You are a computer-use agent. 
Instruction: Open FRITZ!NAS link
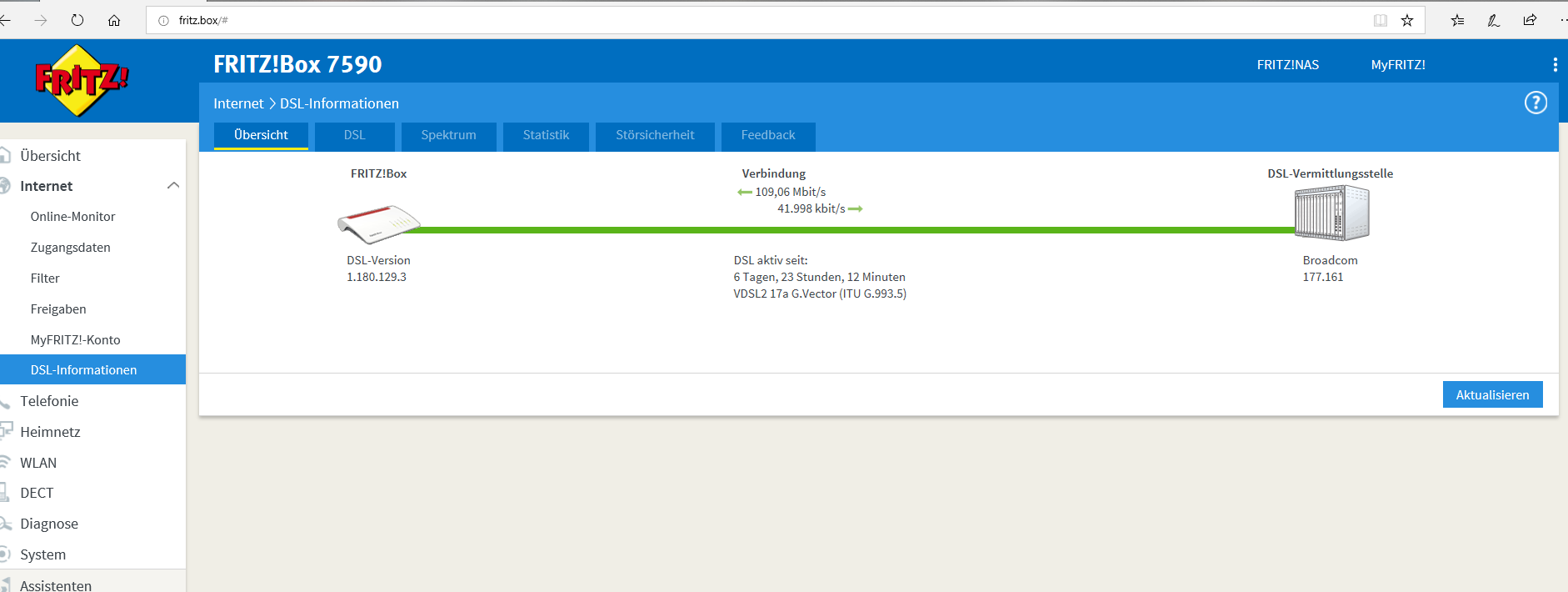(x=1288, y=65)
